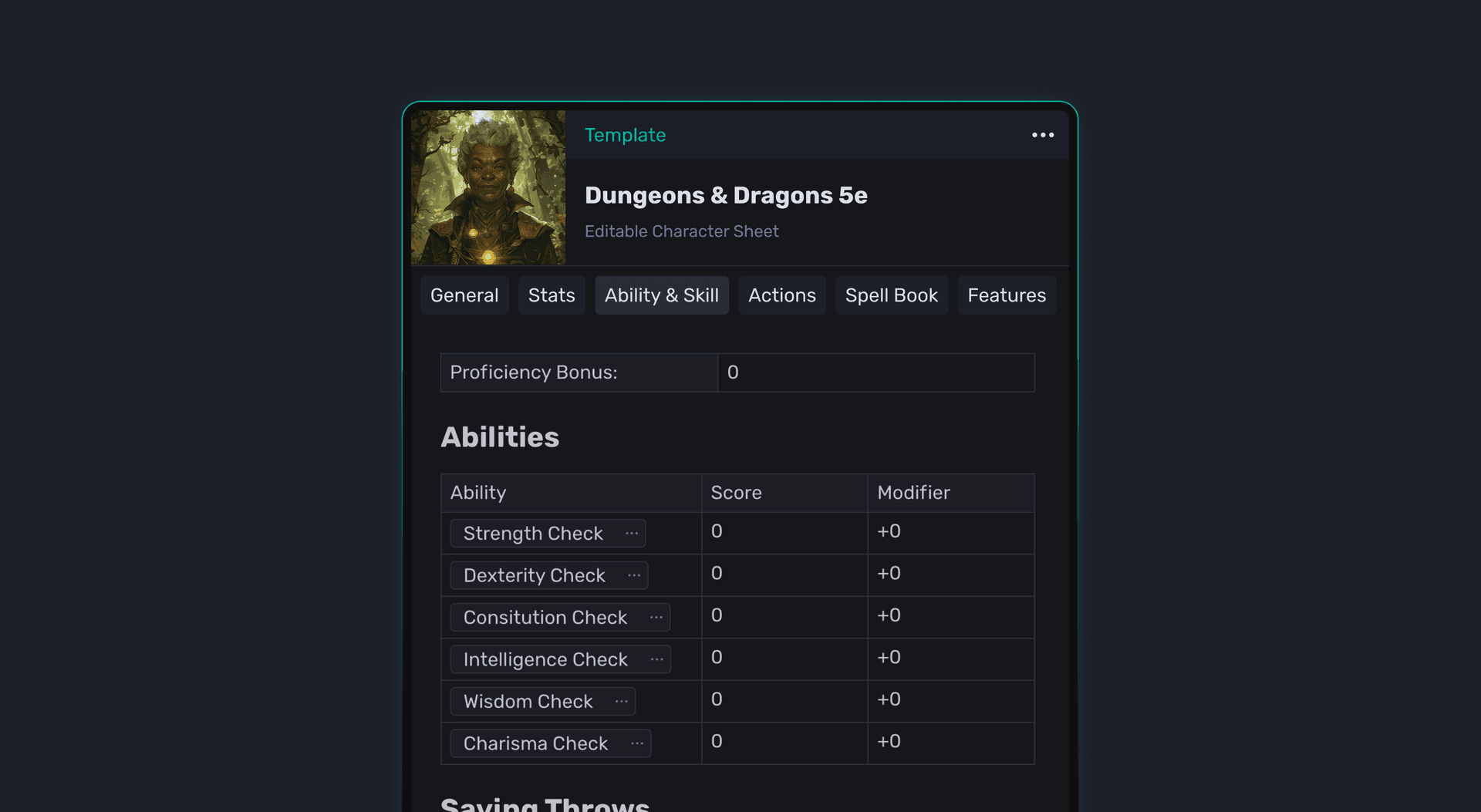
Task: Click the Template link
Action: pyautogui.click(x=625, y=135)
